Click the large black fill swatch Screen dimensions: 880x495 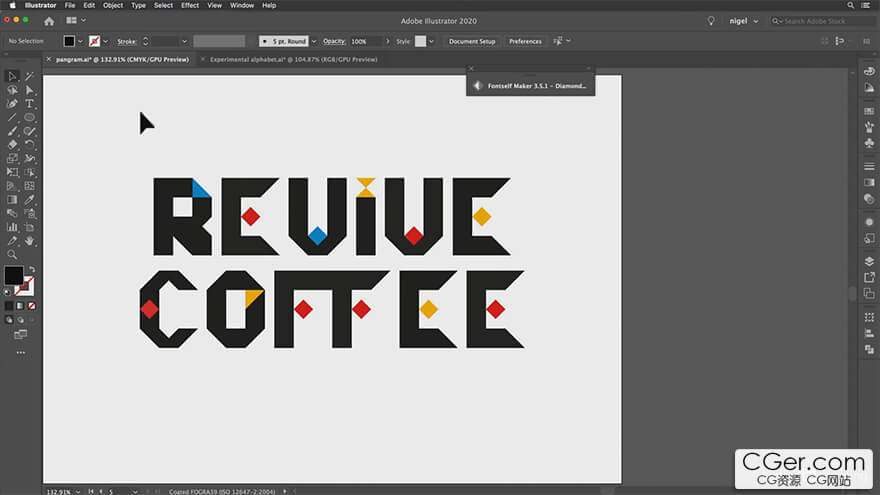(13, 275)
